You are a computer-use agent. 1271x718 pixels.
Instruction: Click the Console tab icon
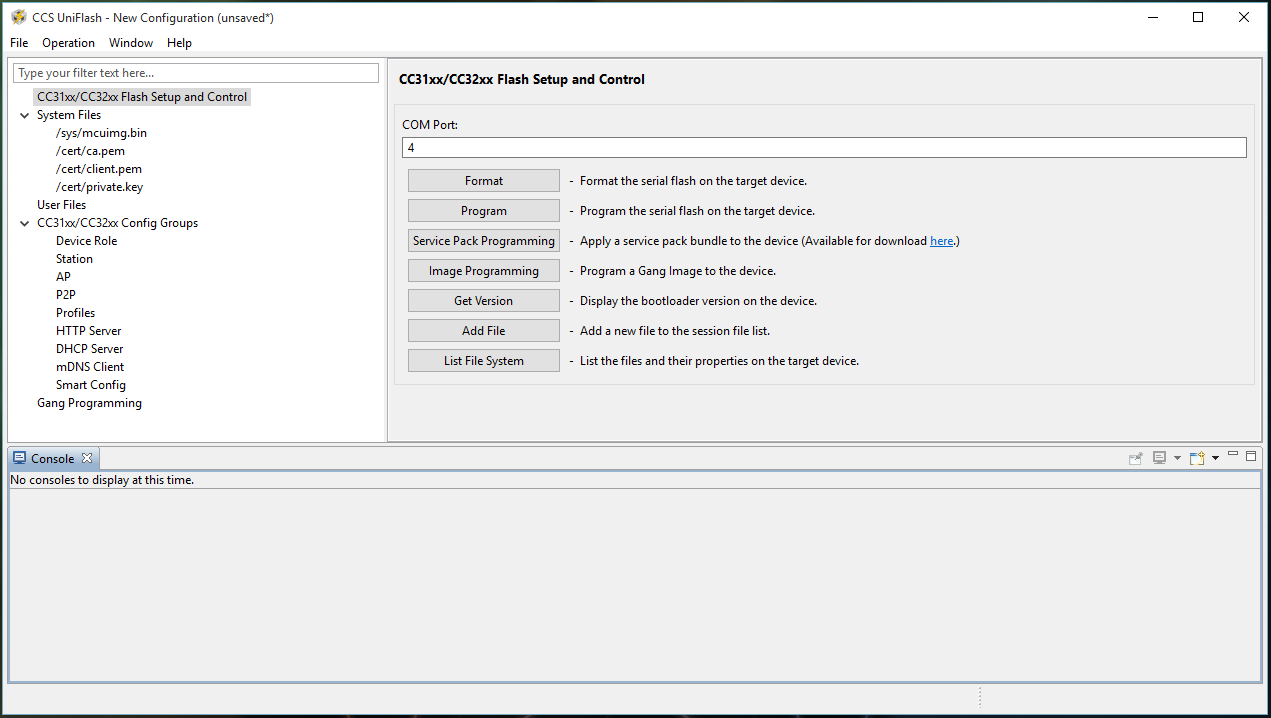click(x=18, y=457)
